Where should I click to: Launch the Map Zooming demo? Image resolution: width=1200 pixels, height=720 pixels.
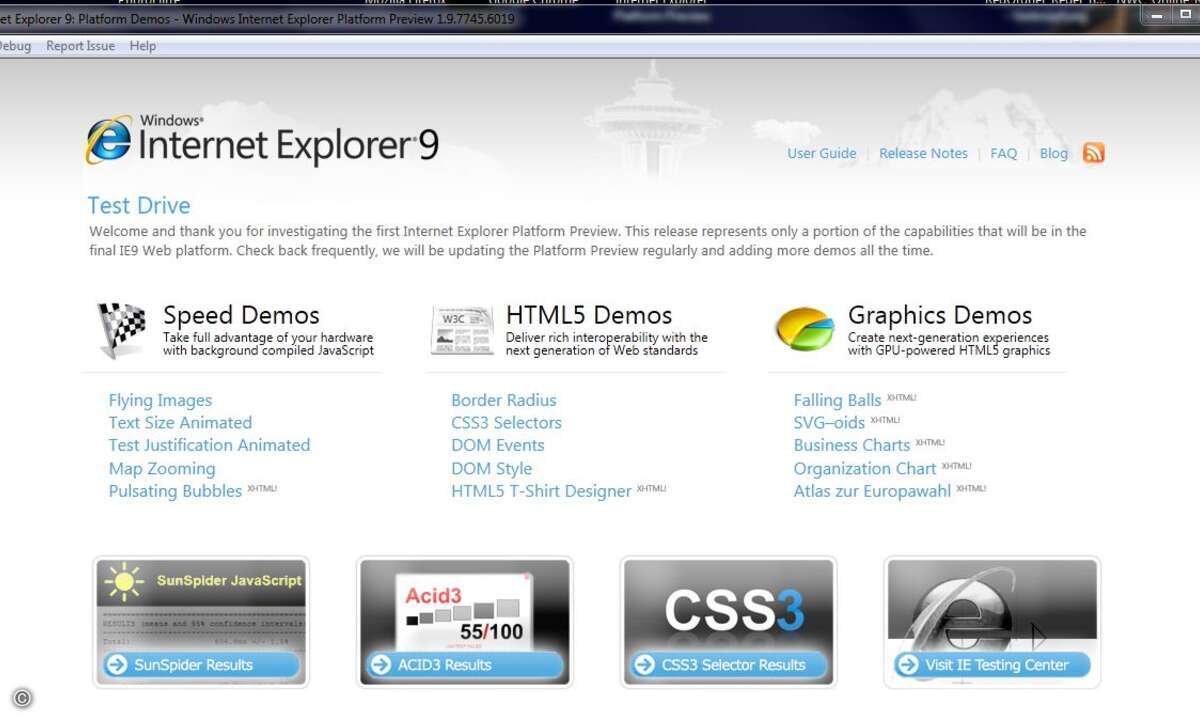pyautogui.click(x=162, y=468)
